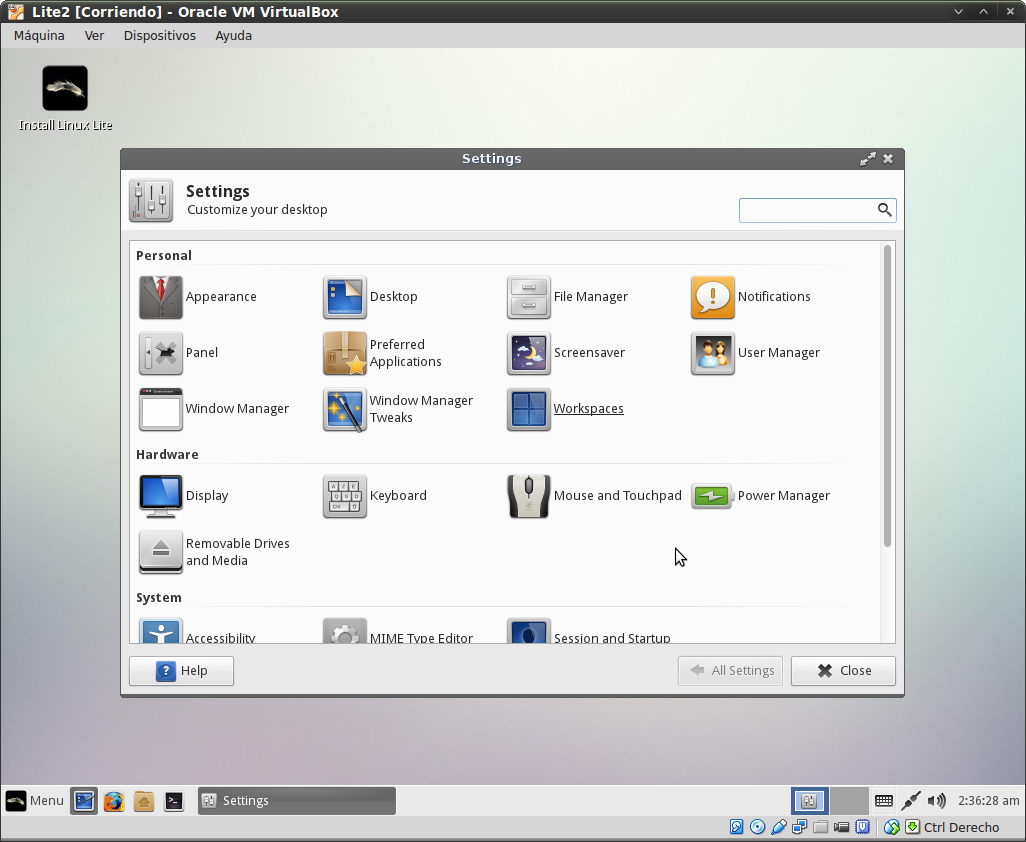
Task: Click the Help button
Action: click(181, 671)
